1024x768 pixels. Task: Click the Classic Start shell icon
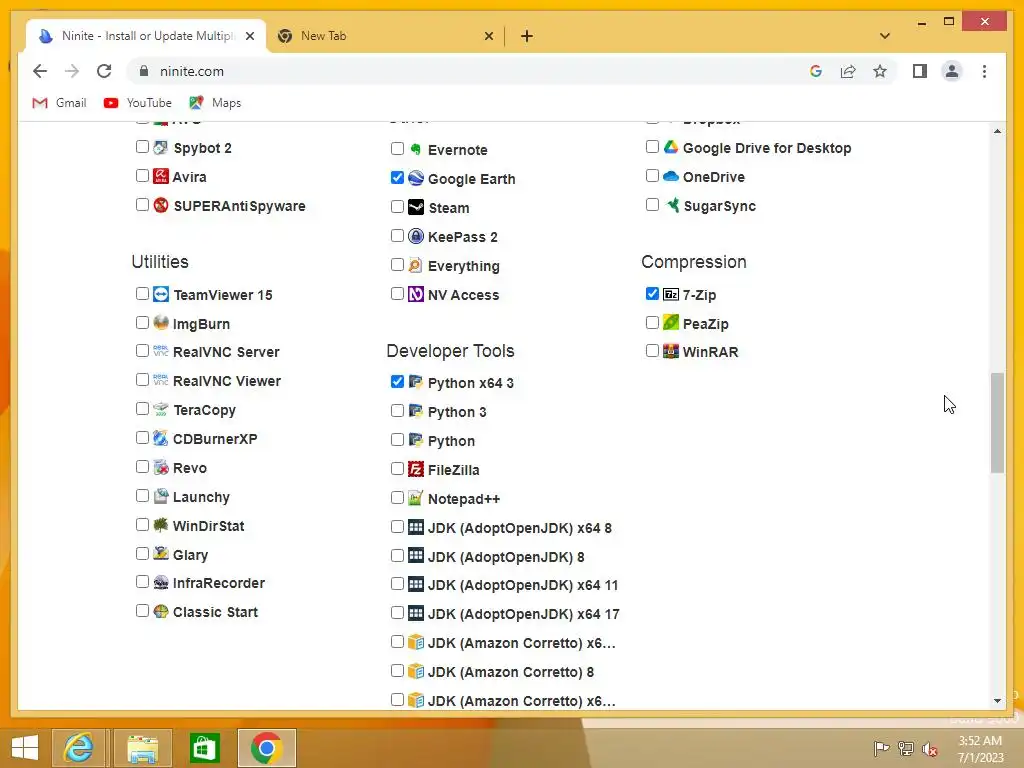(161, 611)
